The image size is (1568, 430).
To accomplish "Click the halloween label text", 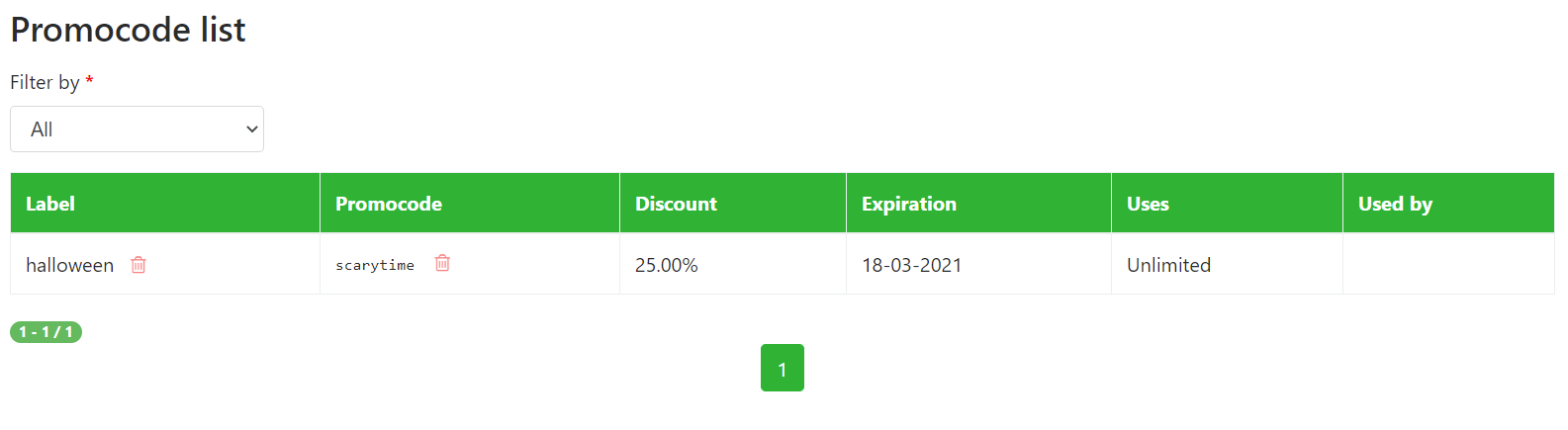I will pyautogui.click(x=69, y=265).
